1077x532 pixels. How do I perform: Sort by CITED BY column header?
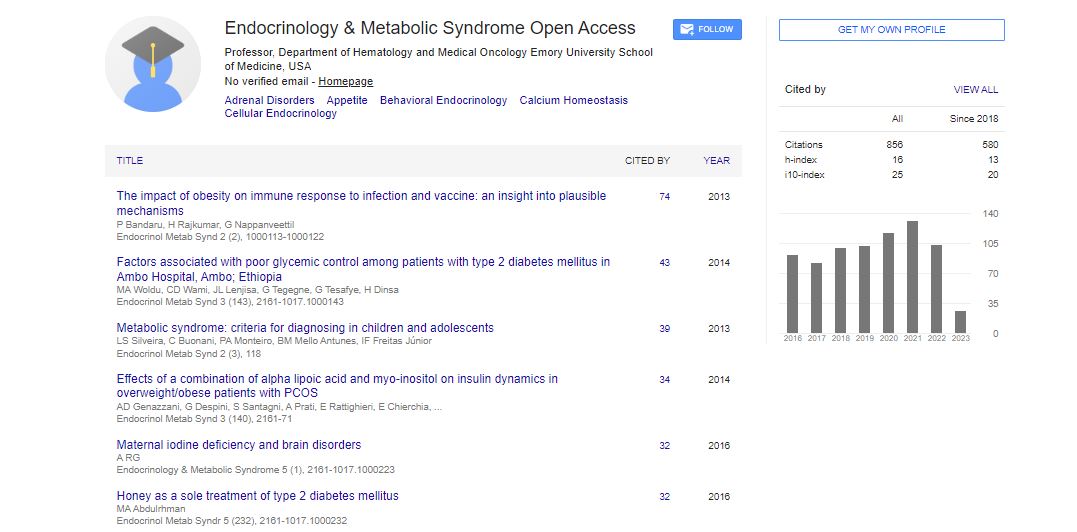647,160
